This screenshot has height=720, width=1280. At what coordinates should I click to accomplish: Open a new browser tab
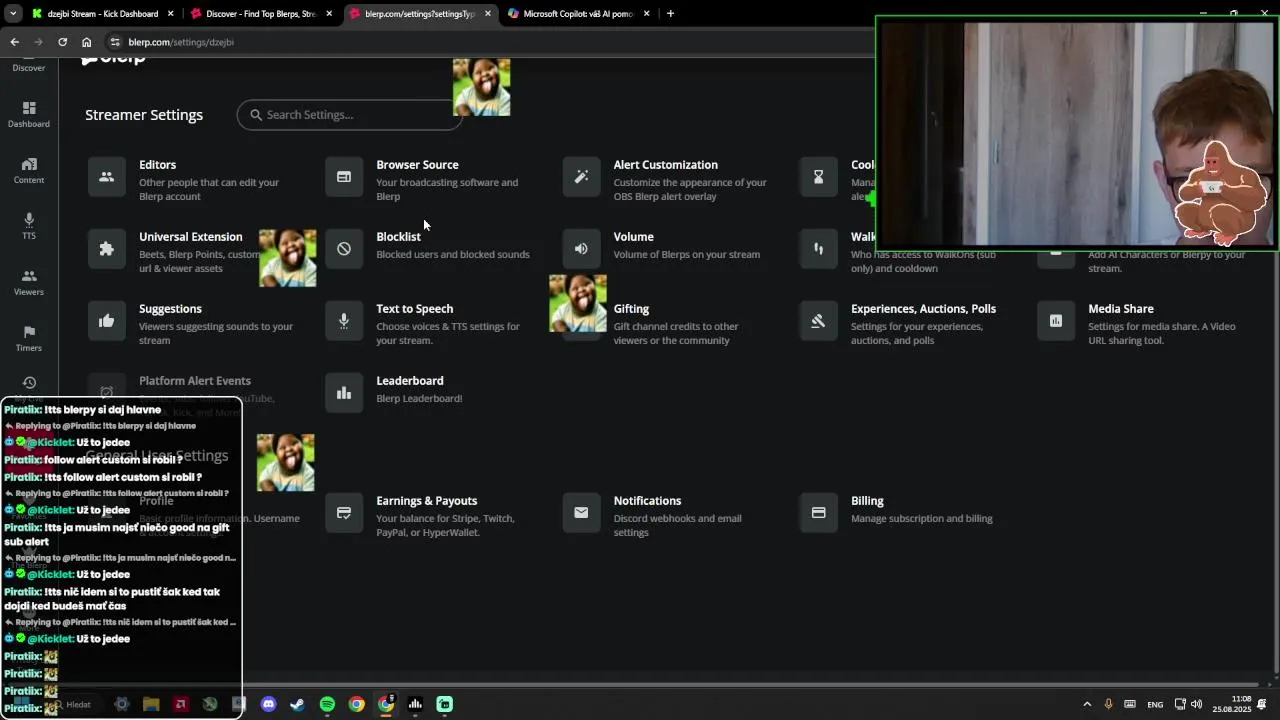(x=670, y=14)
